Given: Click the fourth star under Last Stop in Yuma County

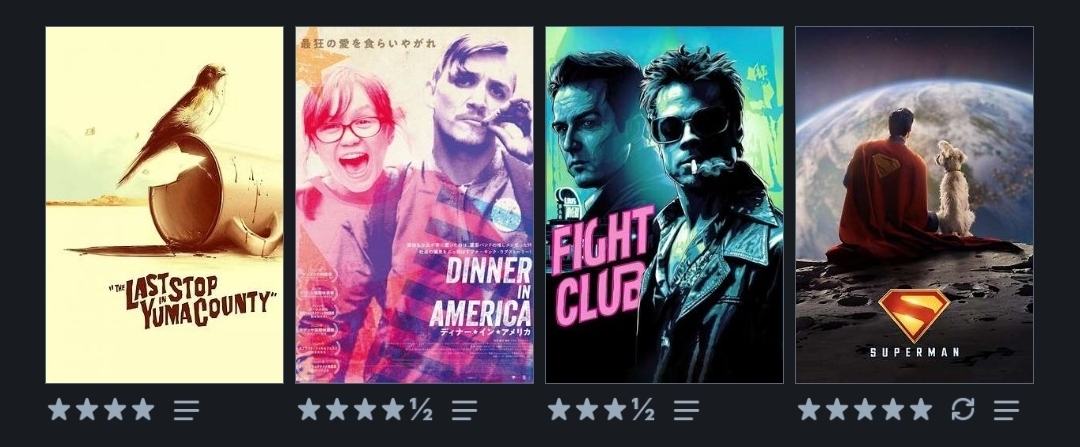Looking at the screenshot, I should 143,409.
